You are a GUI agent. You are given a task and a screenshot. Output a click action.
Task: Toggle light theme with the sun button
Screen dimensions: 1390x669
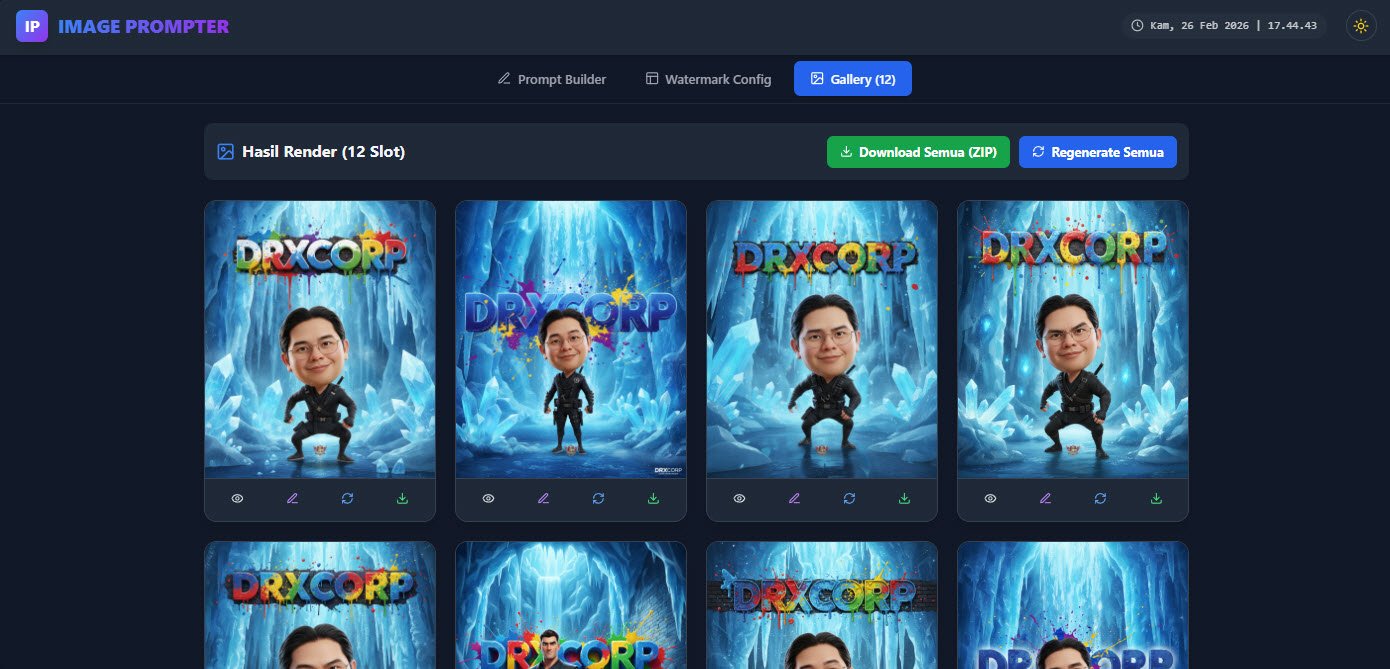(x=1360, y=26)
